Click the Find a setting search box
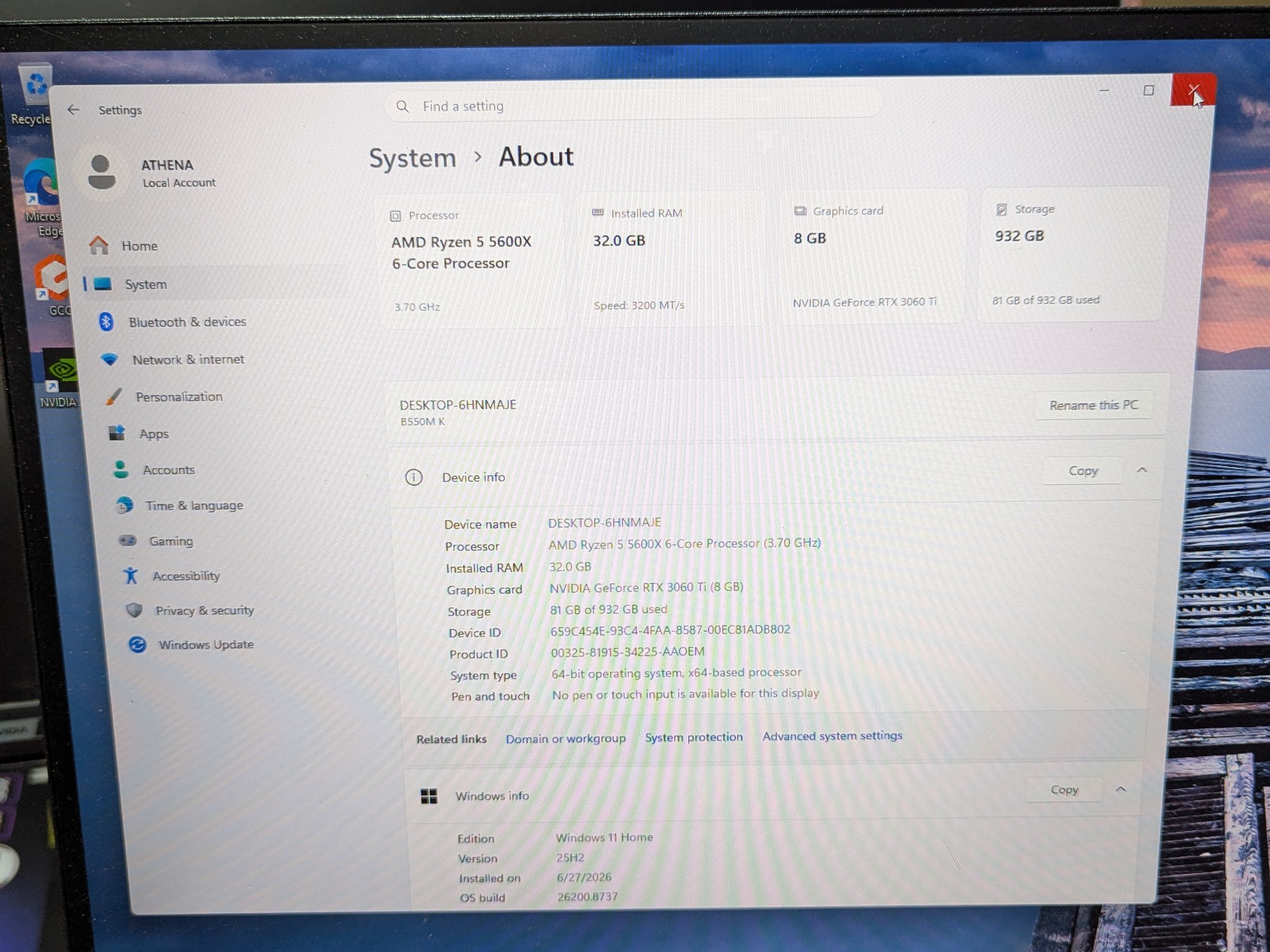This screenshot has width=1270, height=952. click(633, 106)
